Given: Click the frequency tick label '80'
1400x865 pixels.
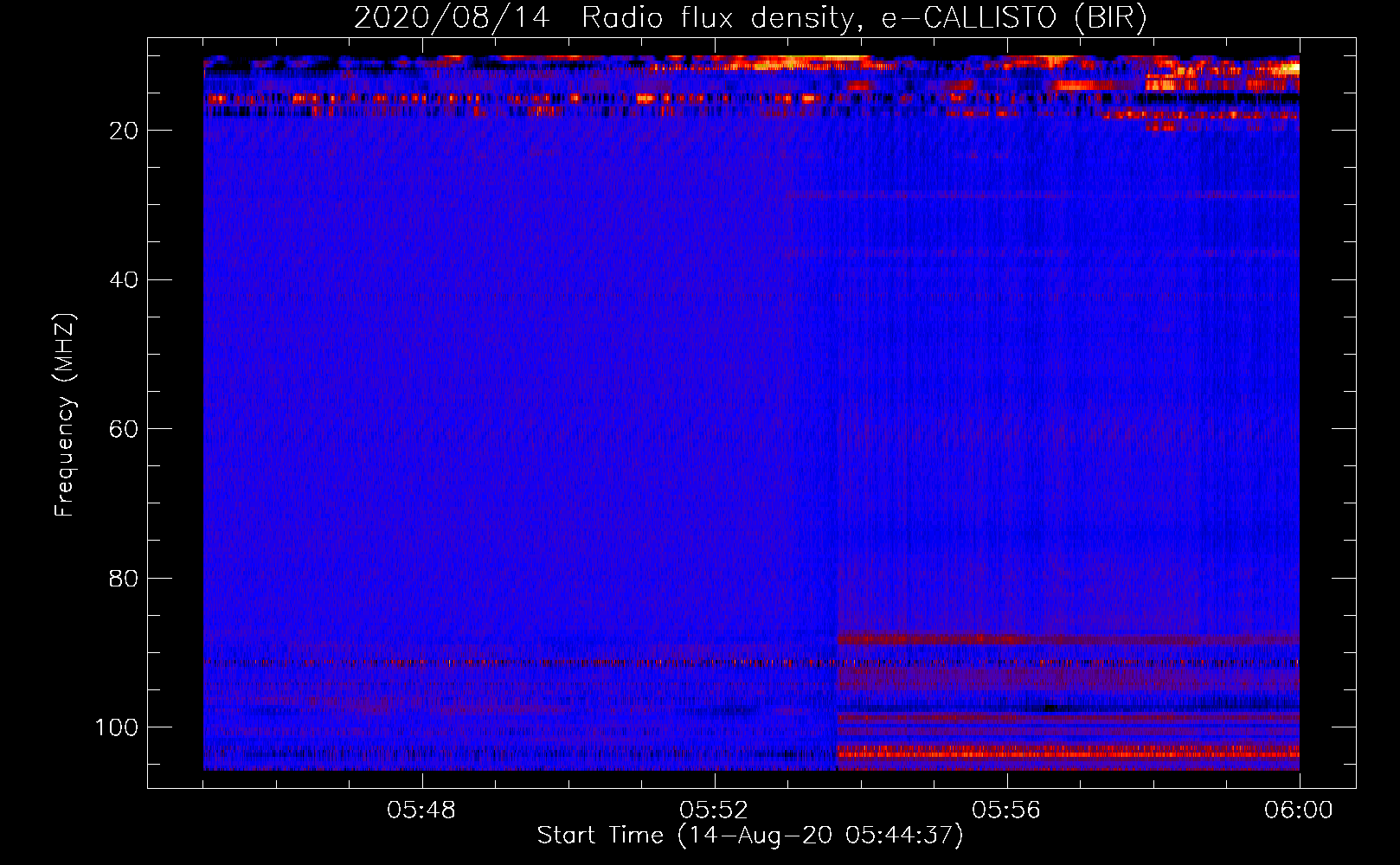Looking at the screenshot, I should tap(125, 578).
